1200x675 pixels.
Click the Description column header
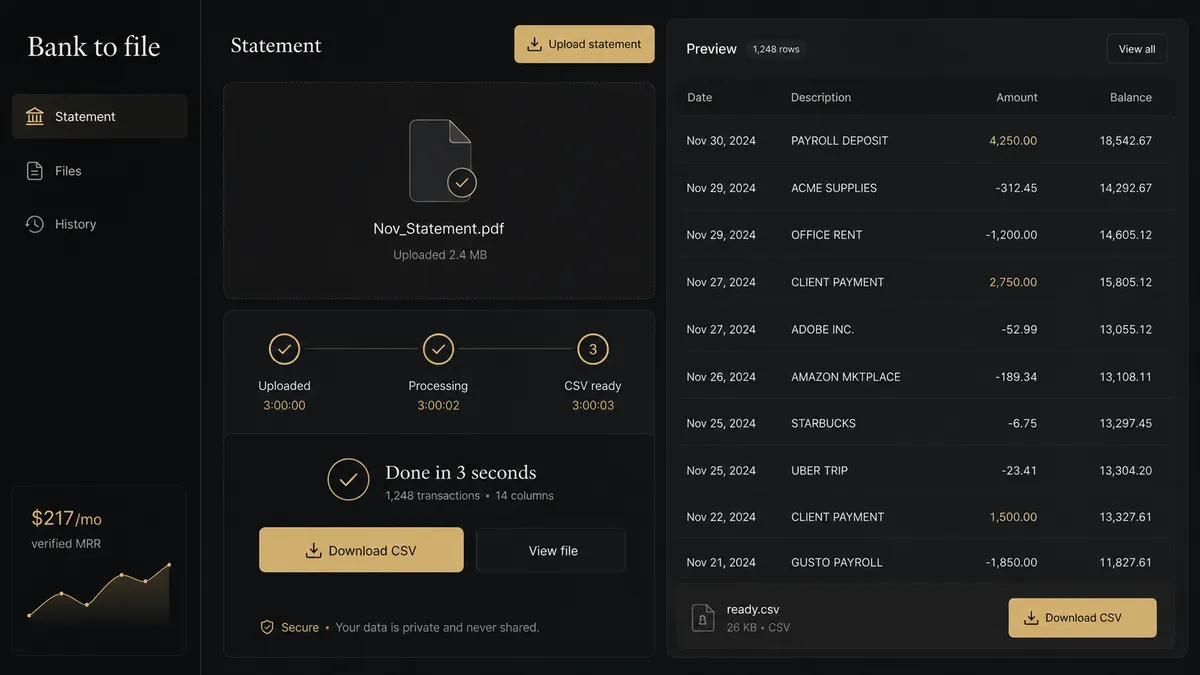pos(821,97)
